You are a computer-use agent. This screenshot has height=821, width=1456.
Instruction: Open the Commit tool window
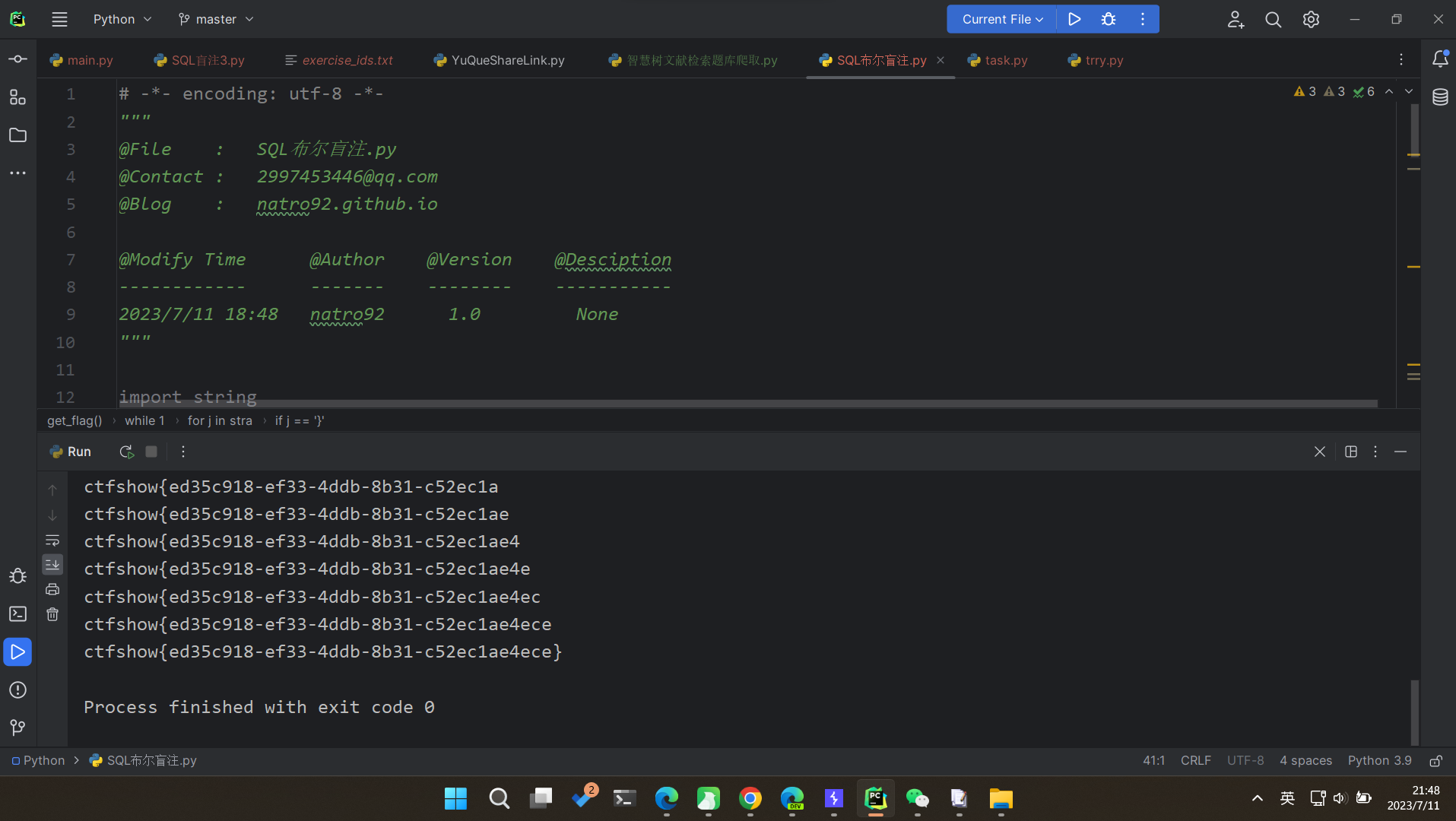coord(17,59)
